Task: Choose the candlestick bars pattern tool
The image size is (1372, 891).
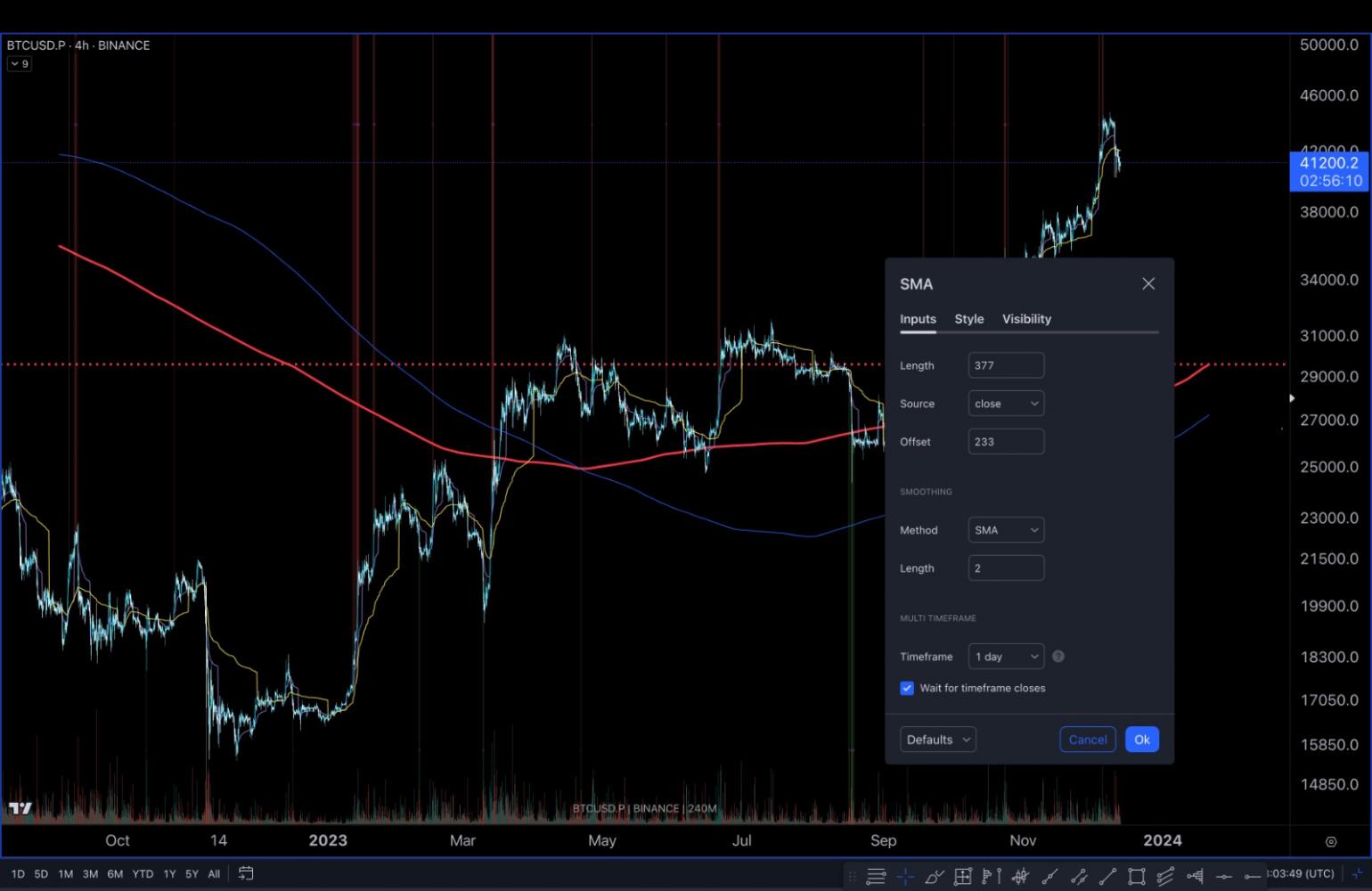Action: coord(1020,876)
